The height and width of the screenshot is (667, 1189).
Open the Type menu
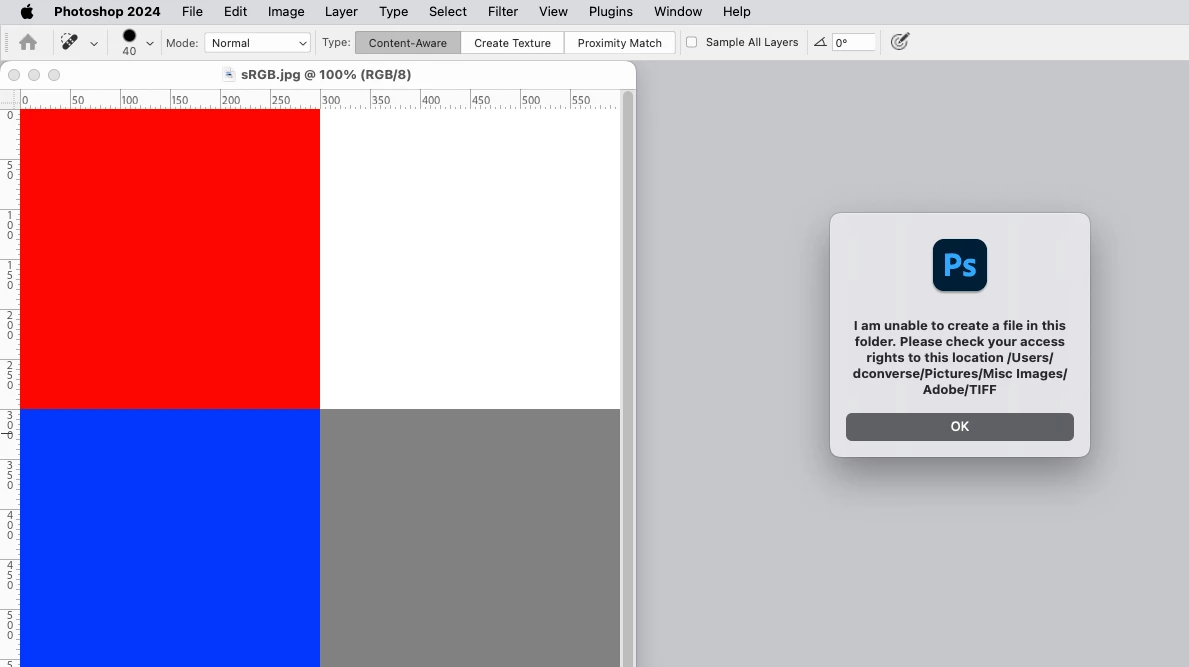point(394,11)
